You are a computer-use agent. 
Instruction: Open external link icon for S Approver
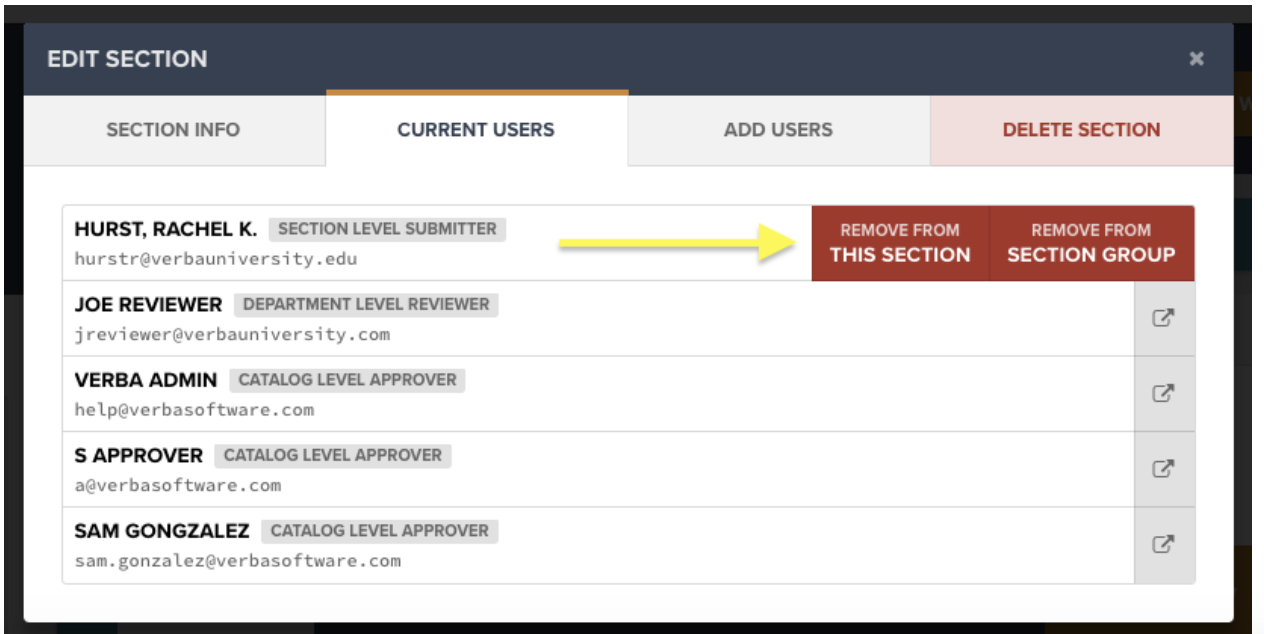coord(1164,469)
